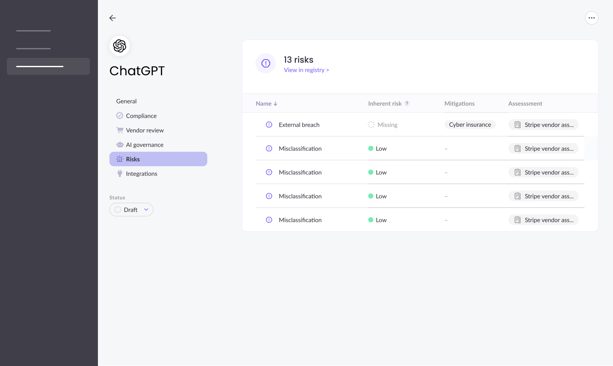The image size is (613, 366).
Task: Click the document icon in first Stripe vendor assessment
Action: 517,125
